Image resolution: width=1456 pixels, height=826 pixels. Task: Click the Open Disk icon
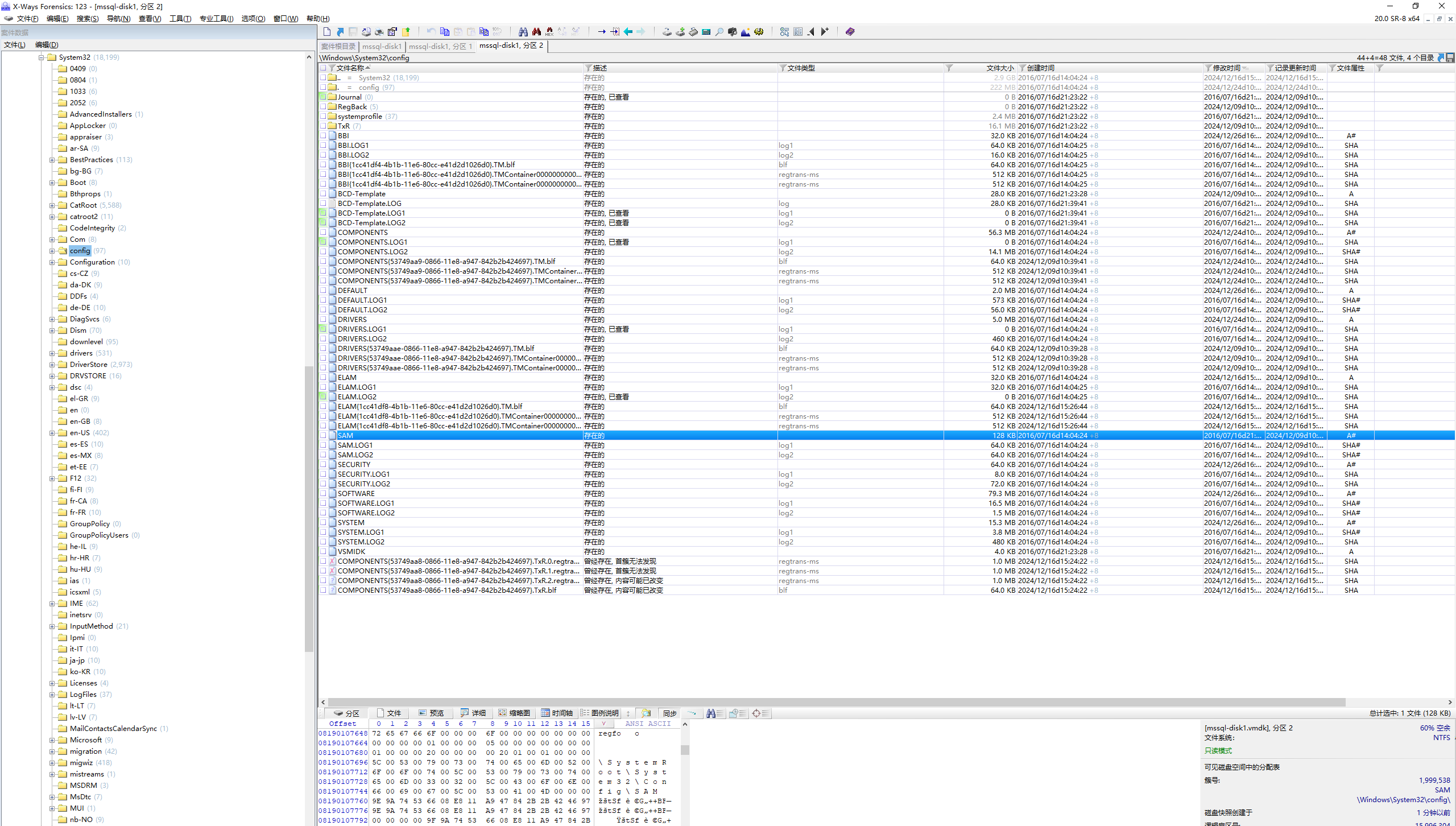(x=667, y=32)
